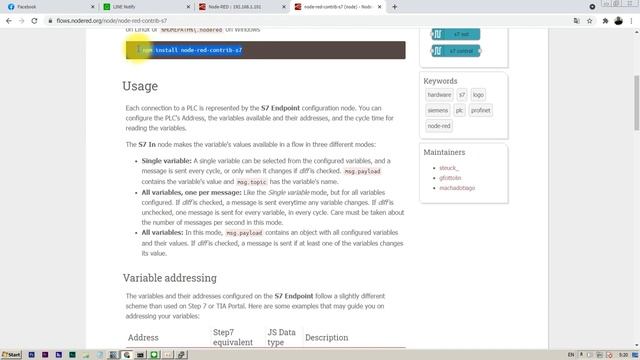Click the npm install command code block
The width and height of the screenshot is (640, 360).
pyautogui.click(x=265, y=50)
